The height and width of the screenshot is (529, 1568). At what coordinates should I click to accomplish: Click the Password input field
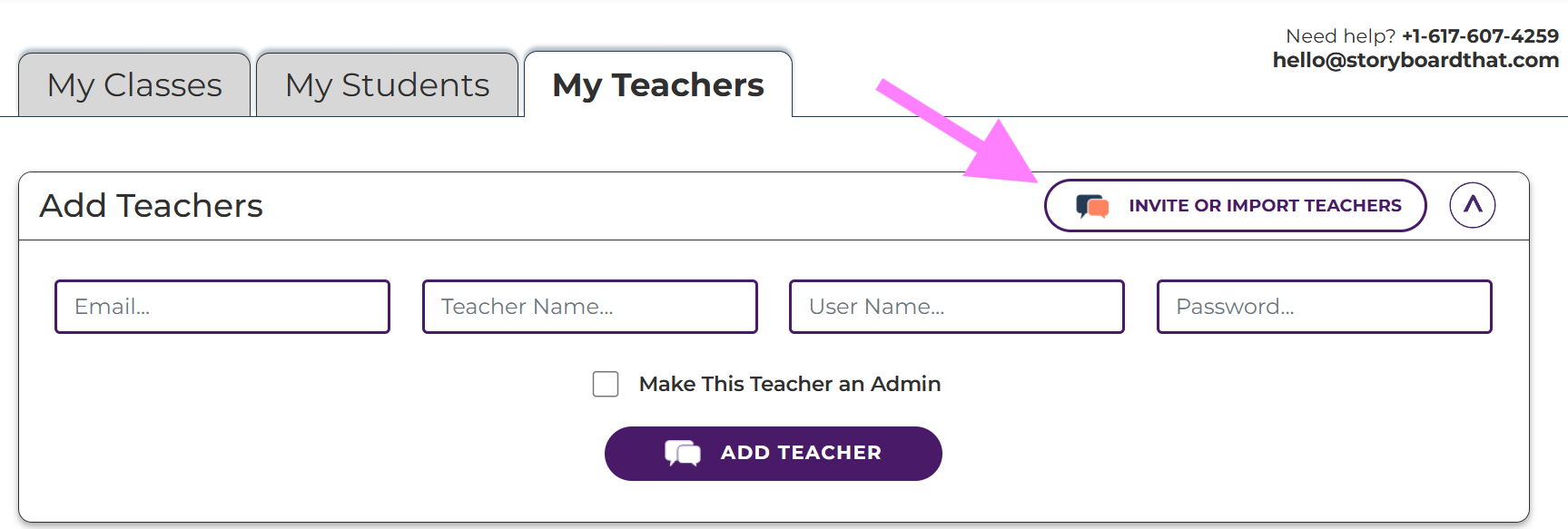pos(1324,307)
